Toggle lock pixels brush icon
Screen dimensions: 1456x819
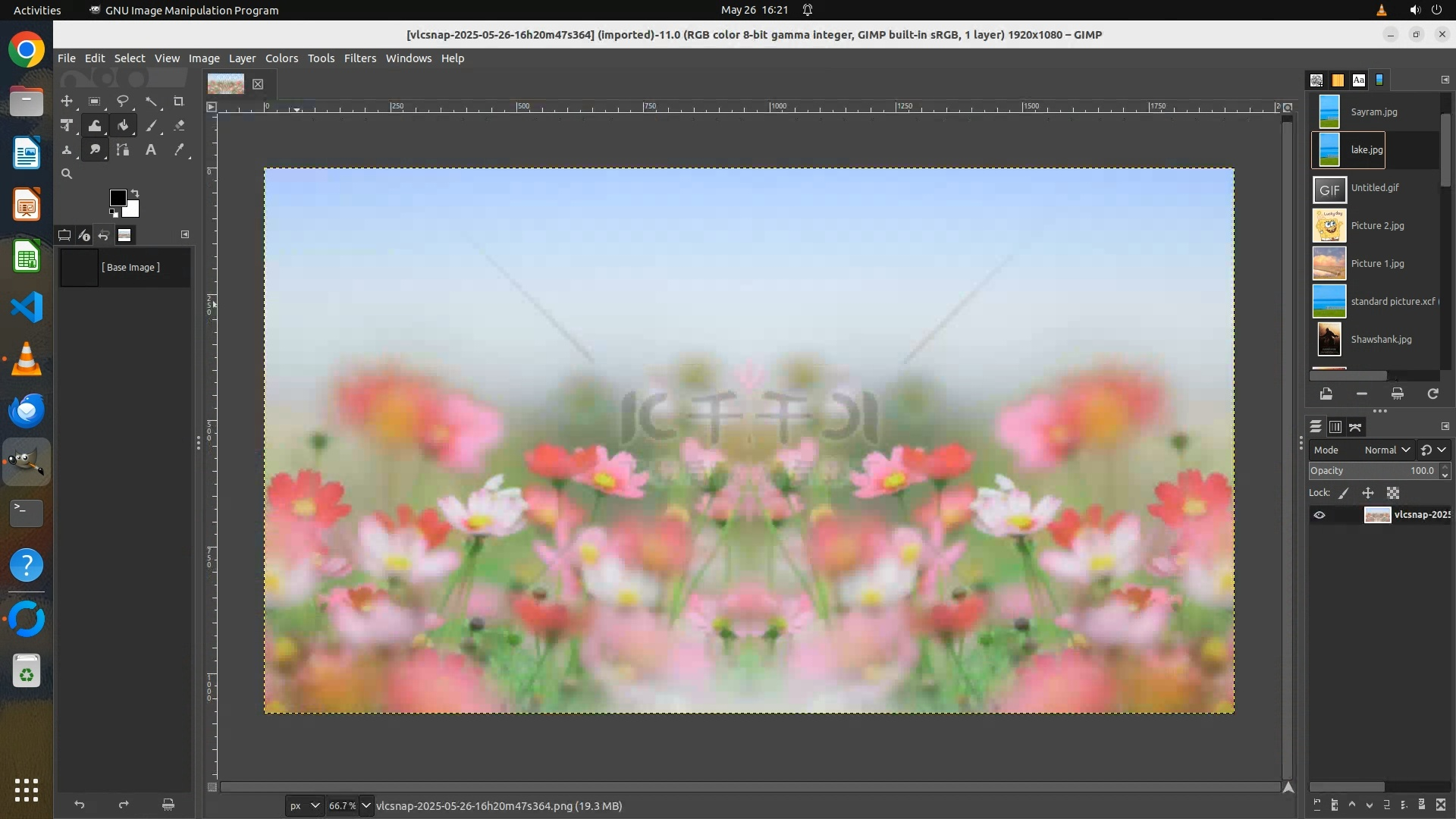pyautogui.click(x=1344, y=493)
